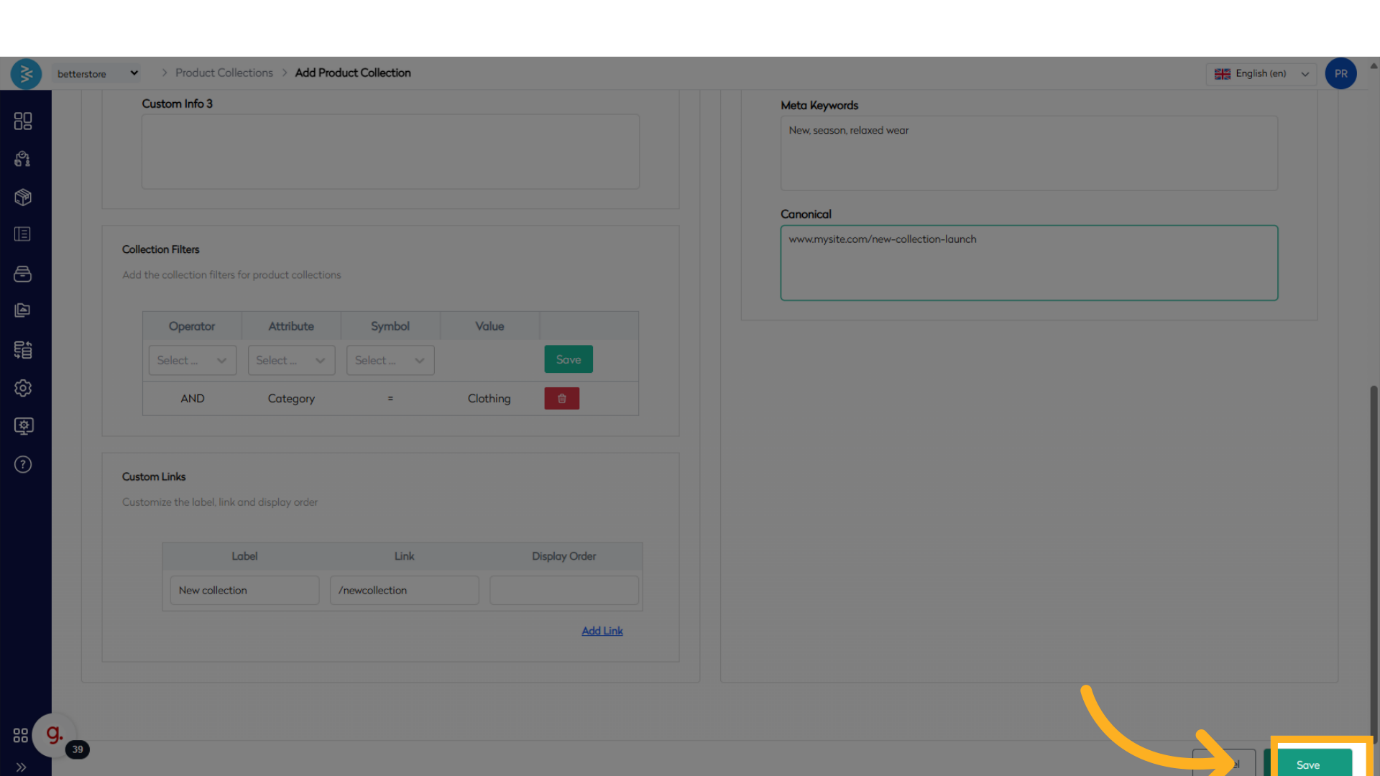The height and width of the screenshot is (776, 1380).
Task: Click the highlighted Save button at bottom
Action: [x=1308, y=764]
